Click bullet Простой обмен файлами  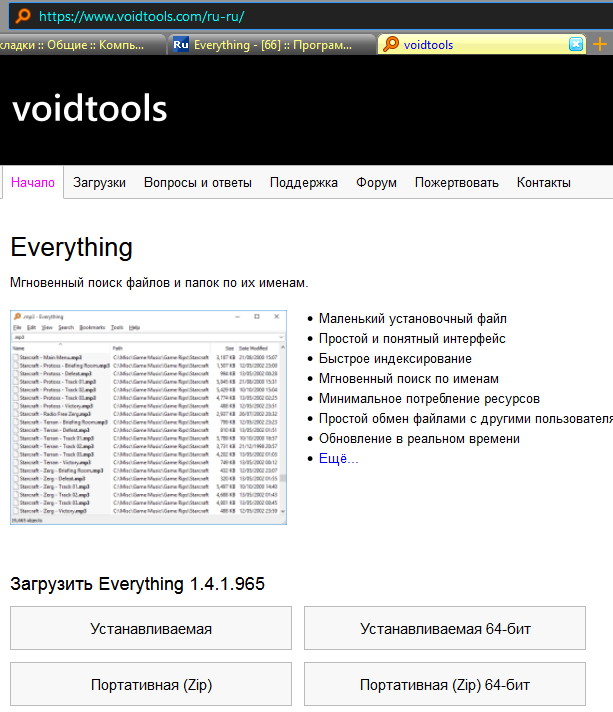[466, 418]
